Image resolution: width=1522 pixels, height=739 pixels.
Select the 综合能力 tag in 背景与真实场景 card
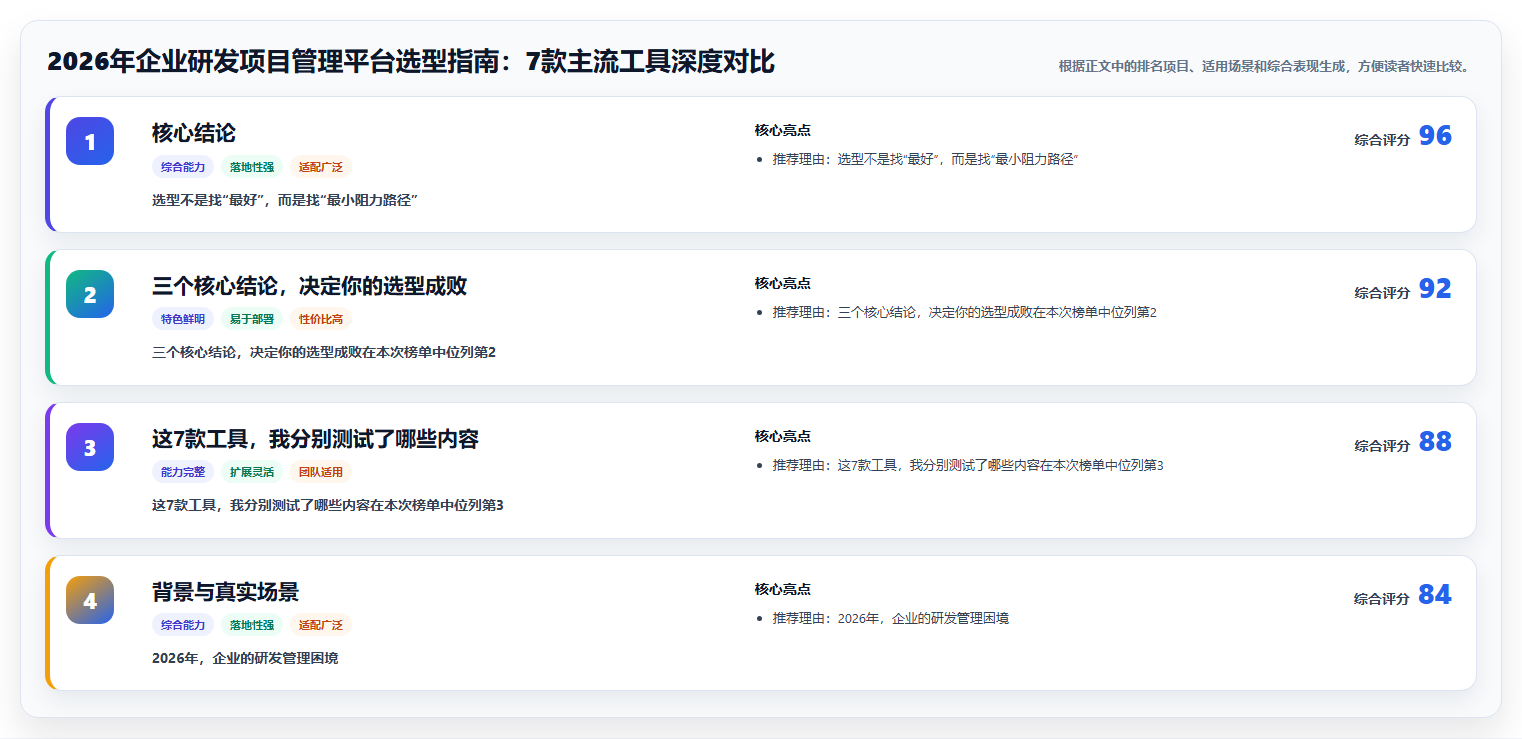click(x=183, y=626)
